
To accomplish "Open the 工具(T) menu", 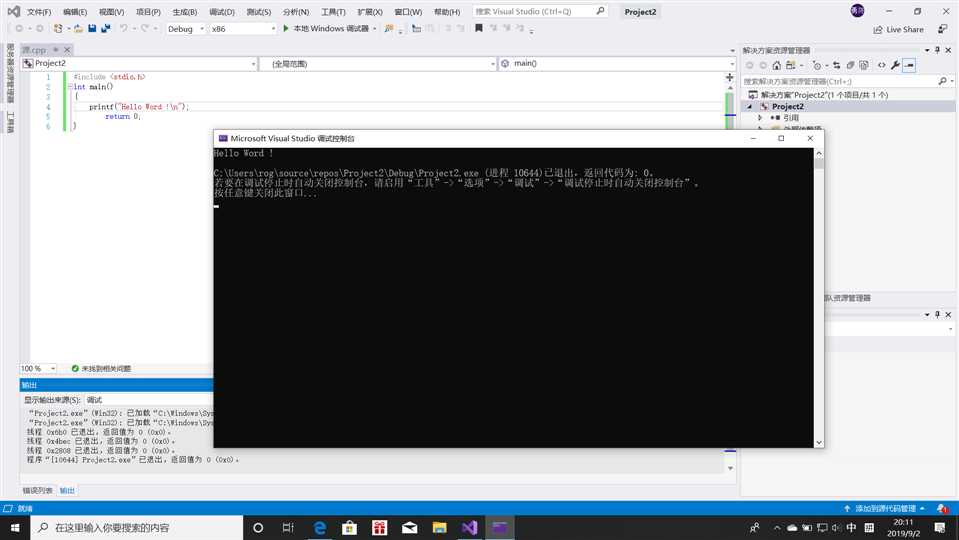I will tap(333, 12).
